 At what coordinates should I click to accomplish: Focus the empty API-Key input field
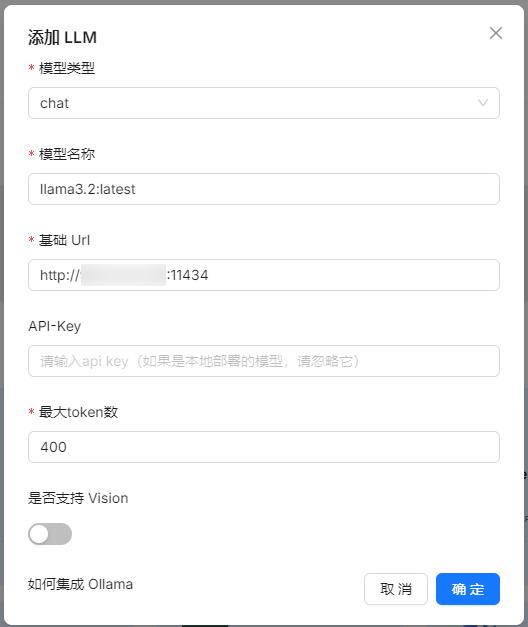click(264, 361)
